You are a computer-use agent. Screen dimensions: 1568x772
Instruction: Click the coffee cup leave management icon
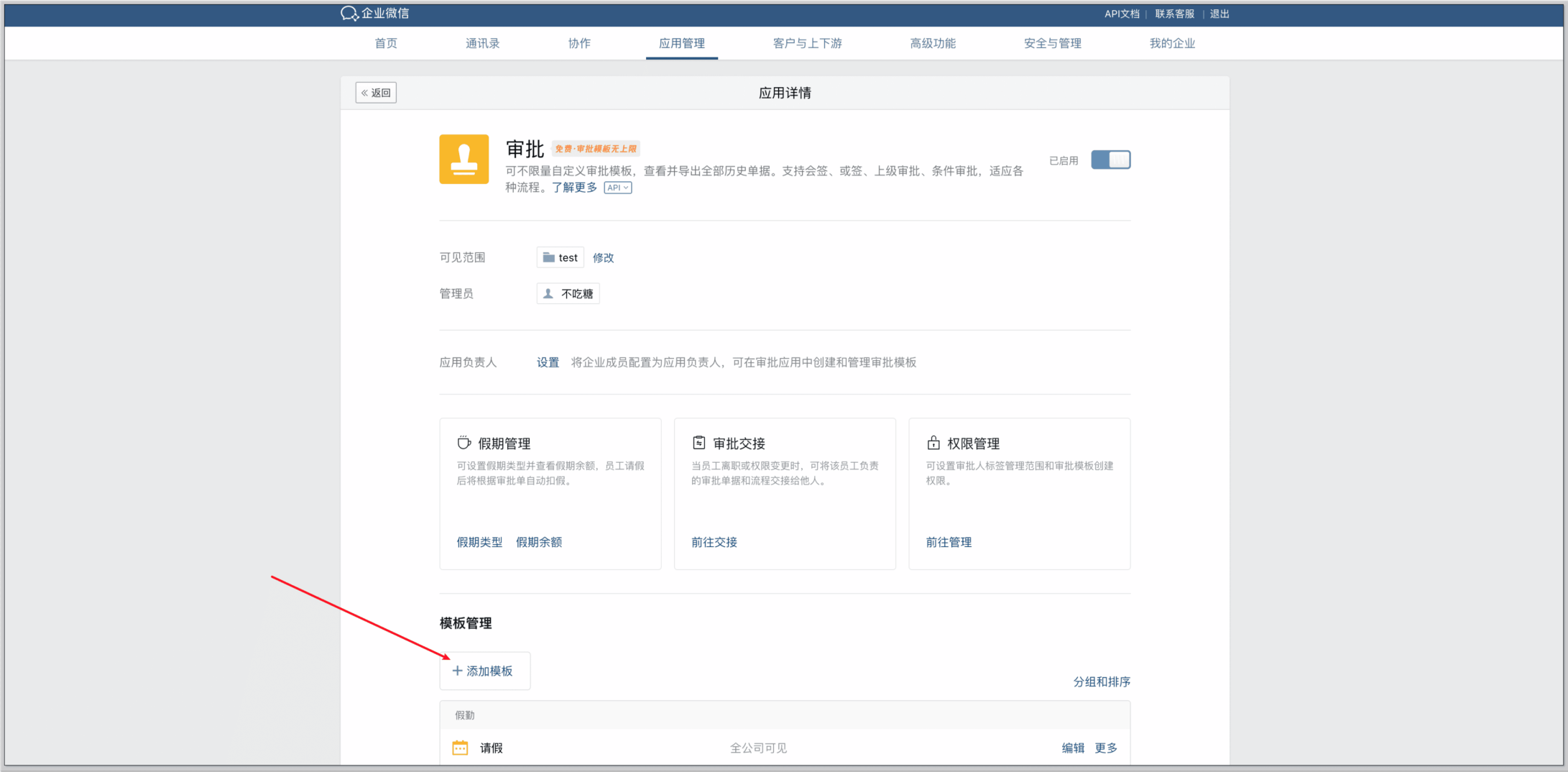[464, 443]
